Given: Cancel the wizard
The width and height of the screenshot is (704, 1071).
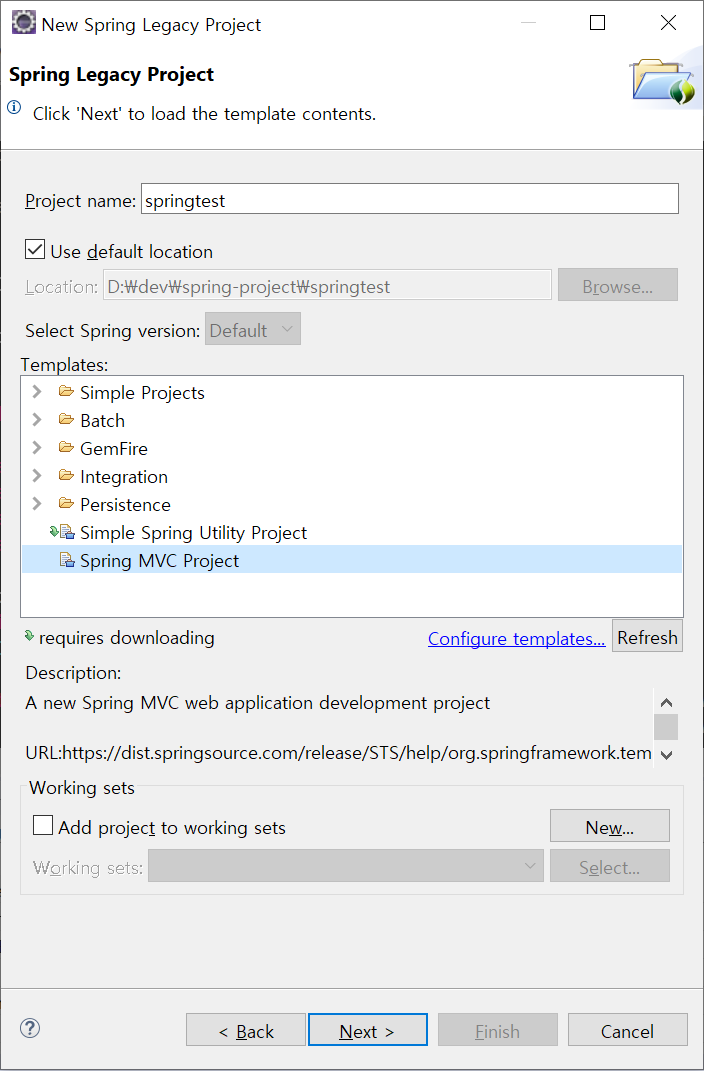Looking at the screenshot, I should point(628,1030).
